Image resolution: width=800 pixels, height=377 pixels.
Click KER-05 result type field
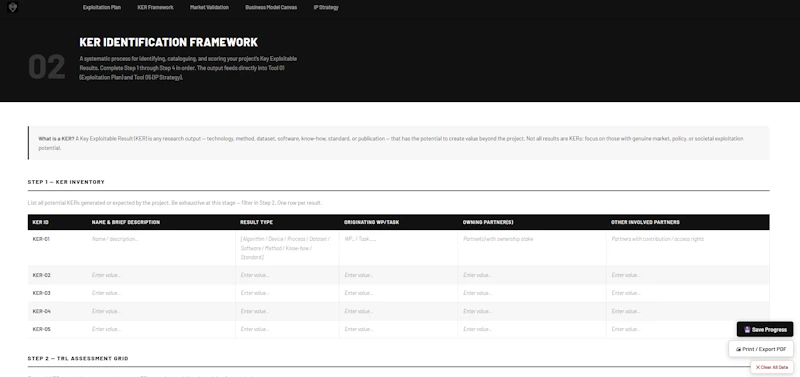[287, 330]
